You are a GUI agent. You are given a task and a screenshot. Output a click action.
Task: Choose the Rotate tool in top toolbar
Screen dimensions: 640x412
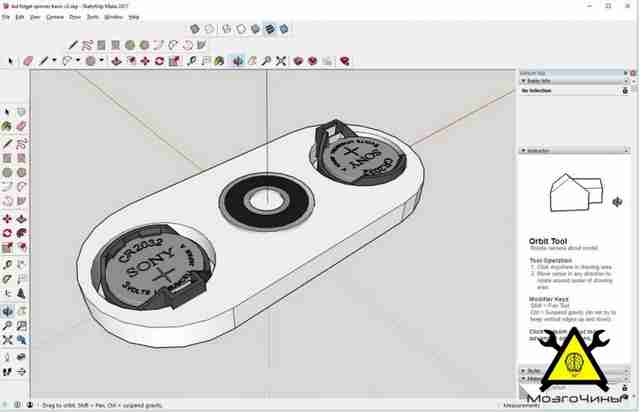[x=159, y=61]
